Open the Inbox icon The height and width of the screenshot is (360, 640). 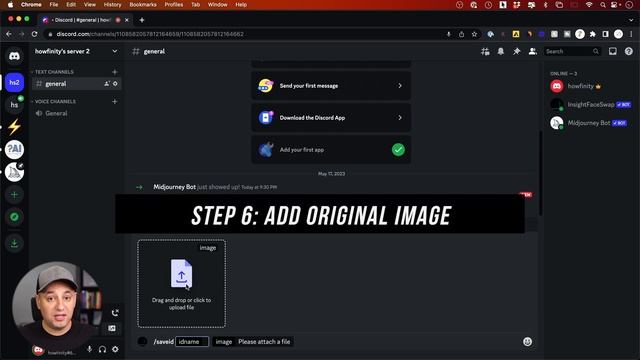pos(613,51)
